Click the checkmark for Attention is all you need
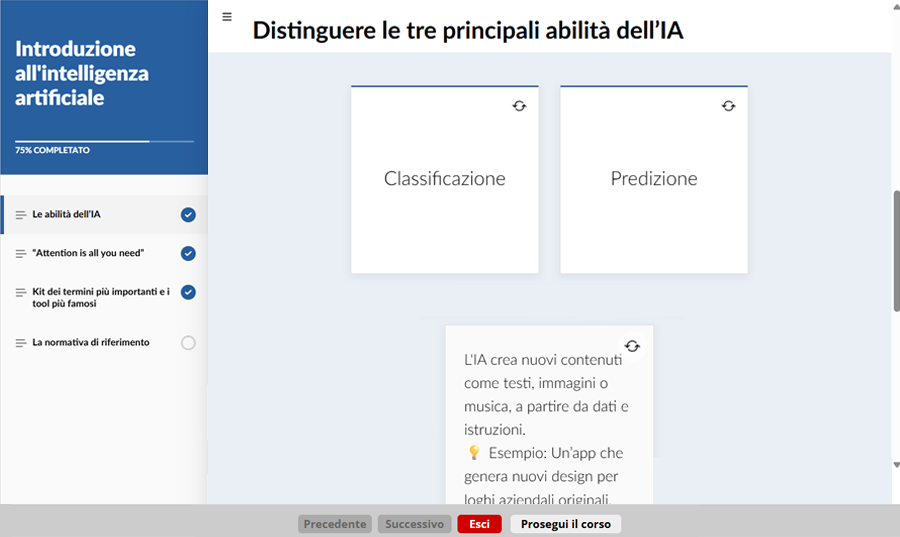The image size is (900, 537). [x=188, y=254]
